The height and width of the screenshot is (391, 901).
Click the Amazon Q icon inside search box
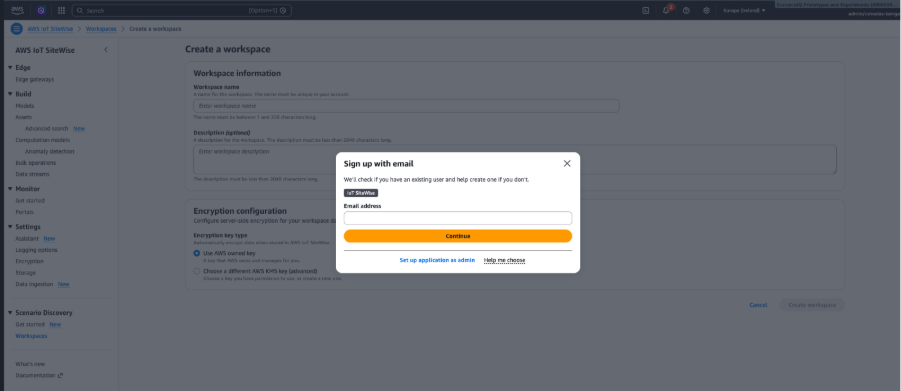283,10
